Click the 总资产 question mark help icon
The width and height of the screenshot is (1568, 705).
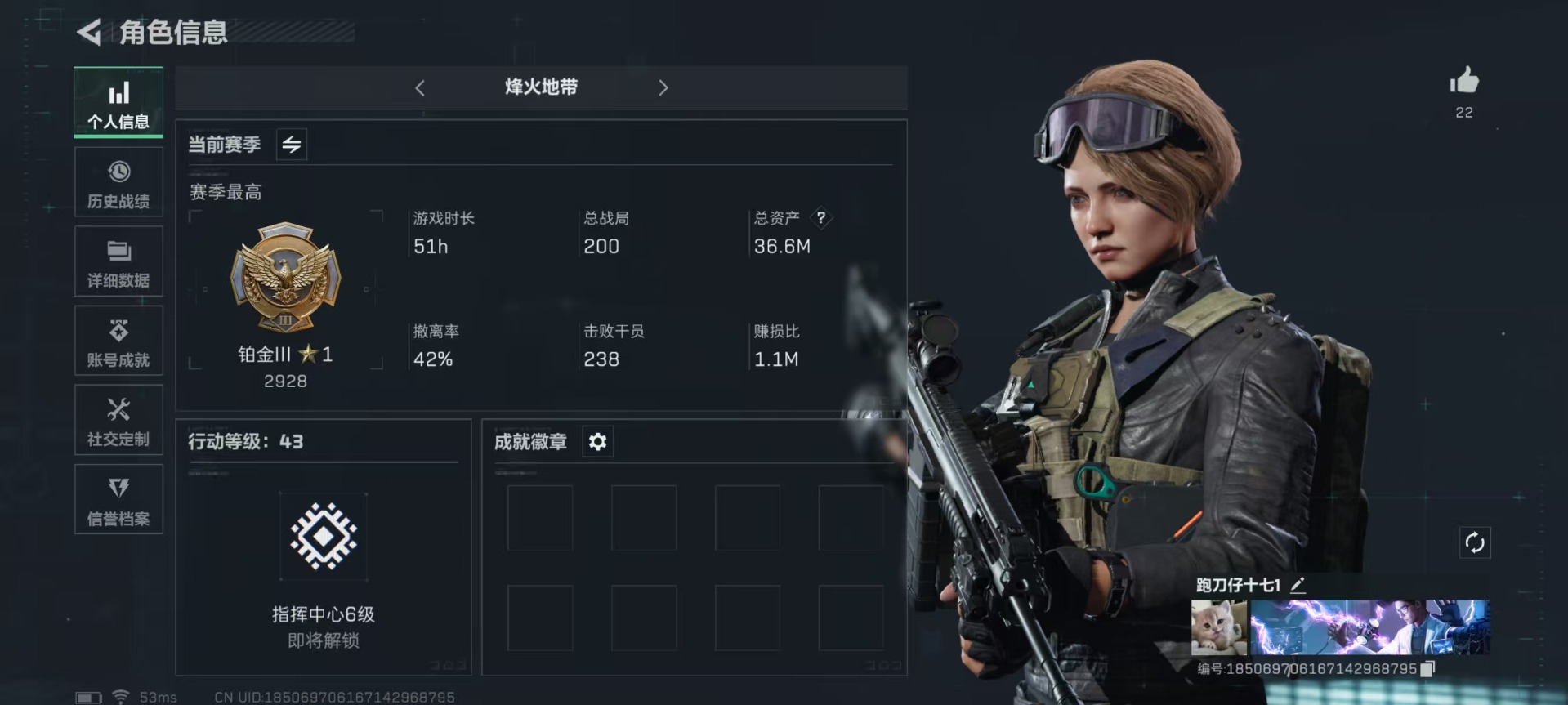(x=821, y=217)
